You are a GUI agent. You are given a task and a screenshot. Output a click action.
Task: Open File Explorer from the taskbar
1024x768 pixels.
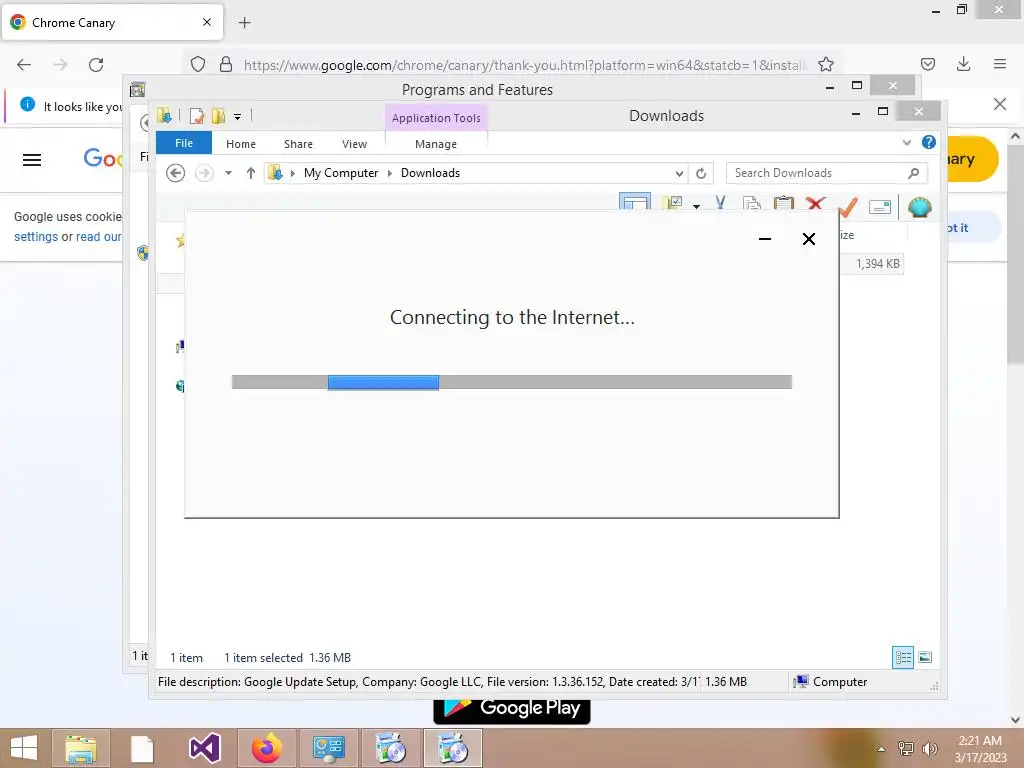(81, 748)
